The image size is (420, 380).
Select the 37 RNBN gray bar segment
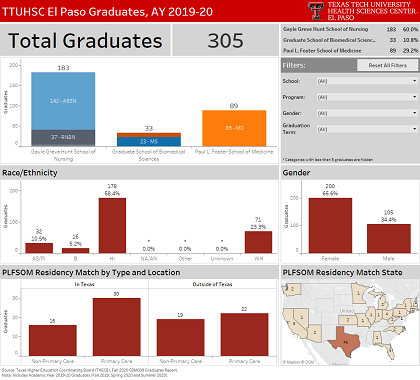pos(63,138)
